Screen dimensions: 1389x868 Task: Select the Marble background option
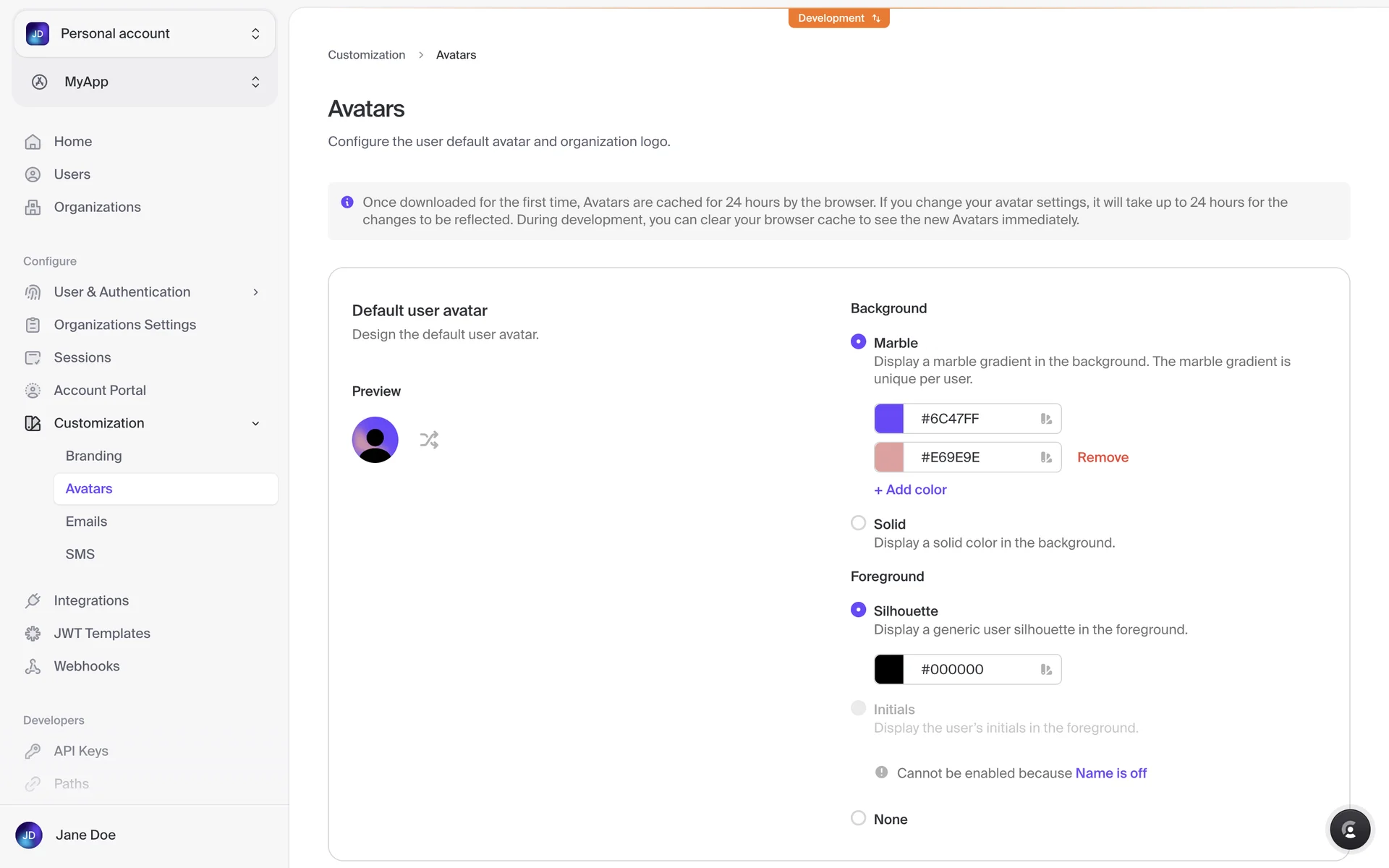[858, 341]
